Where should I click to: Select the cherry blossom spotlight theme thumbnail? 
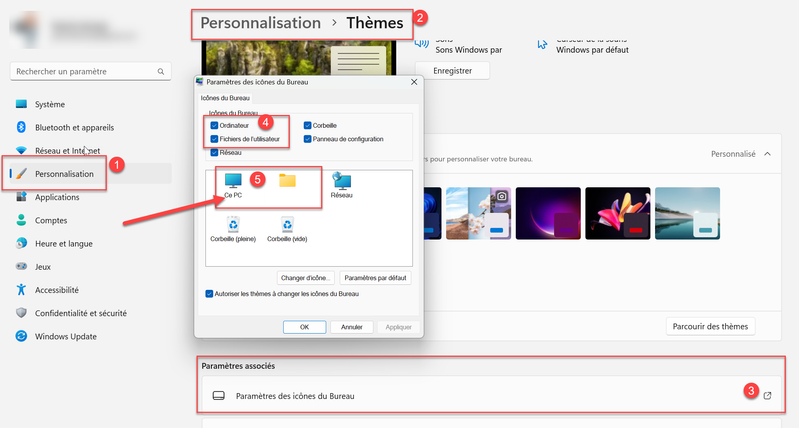[x=478, y=213]
